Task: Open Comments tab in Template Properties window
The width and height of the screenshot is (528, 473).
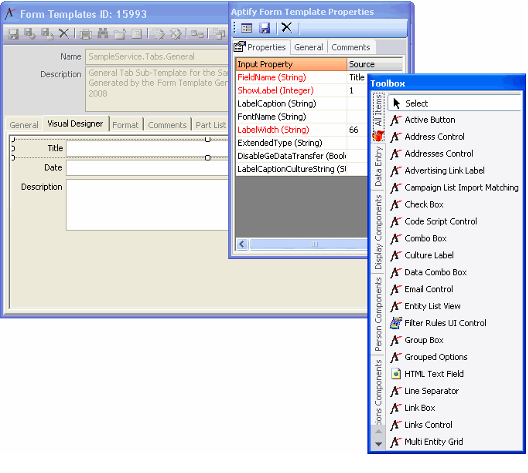Action: (351, 47)
